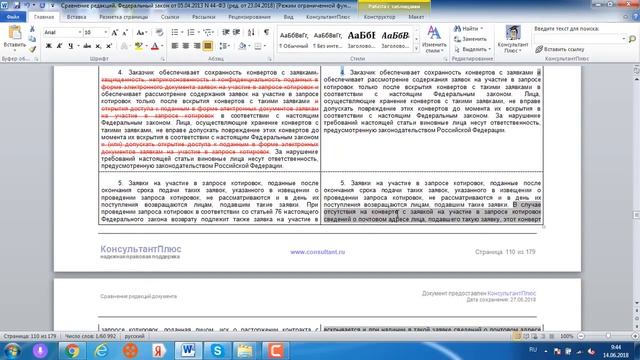Toggle subscript formatting
Viewport: 640px width, 360px height.
(98, 46)
